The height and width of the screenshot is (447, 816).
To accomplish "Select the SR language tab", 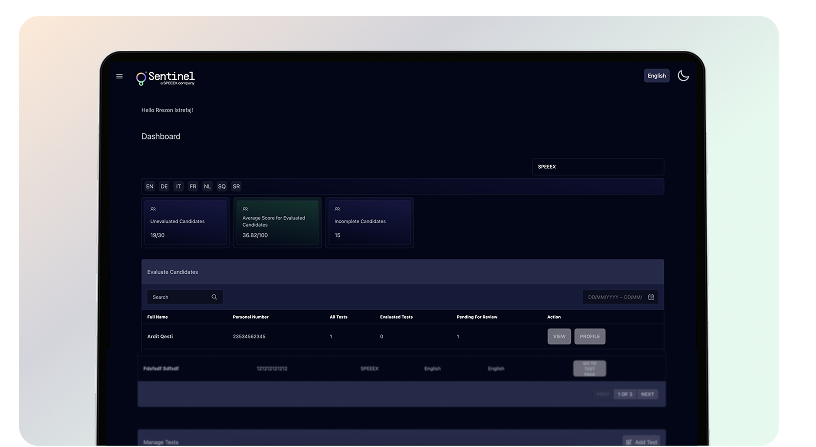I will tap(236, 186).
